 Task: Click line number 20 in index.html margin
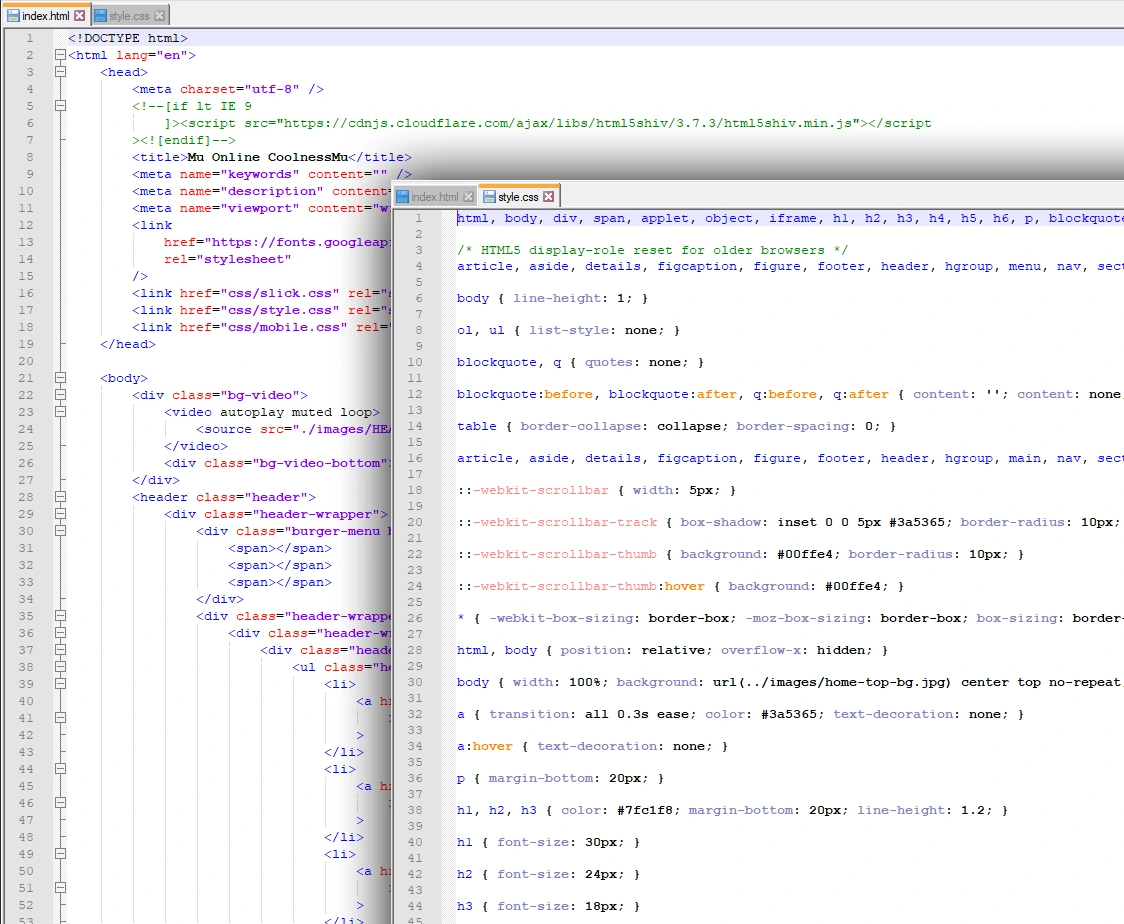pos(26,361)
